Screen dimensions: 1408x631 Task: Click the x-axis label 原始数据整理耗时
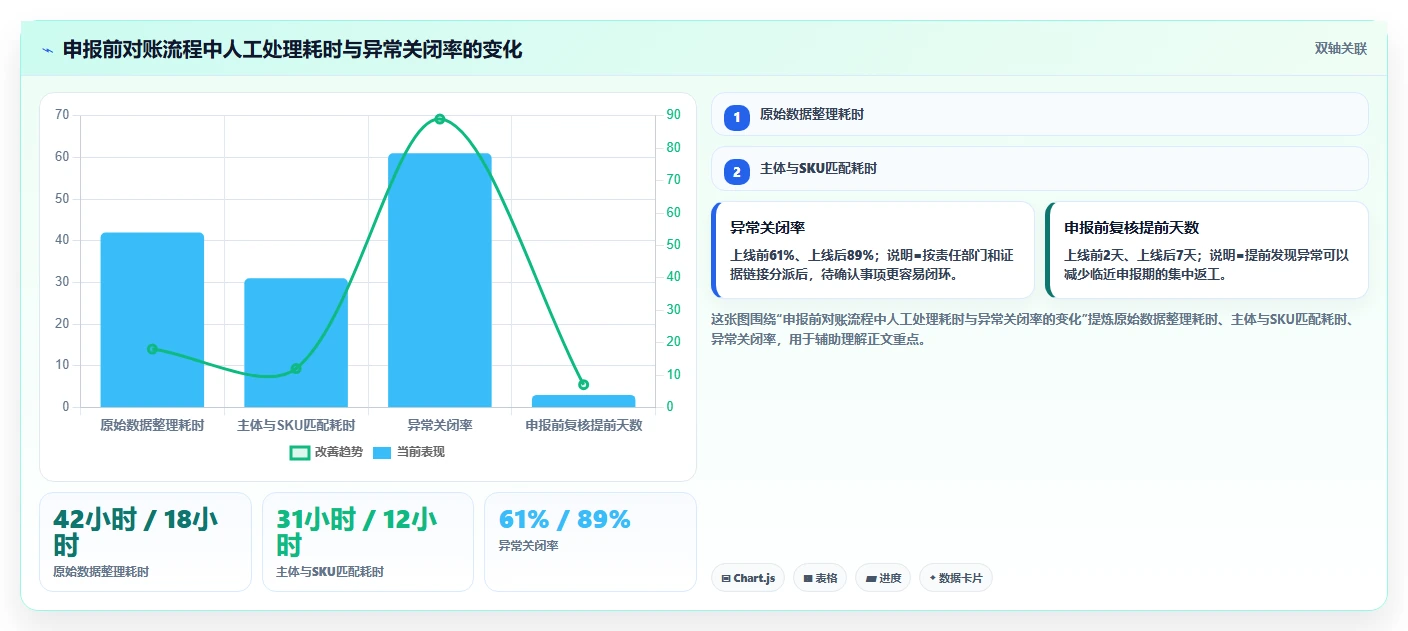coord(152,425)
